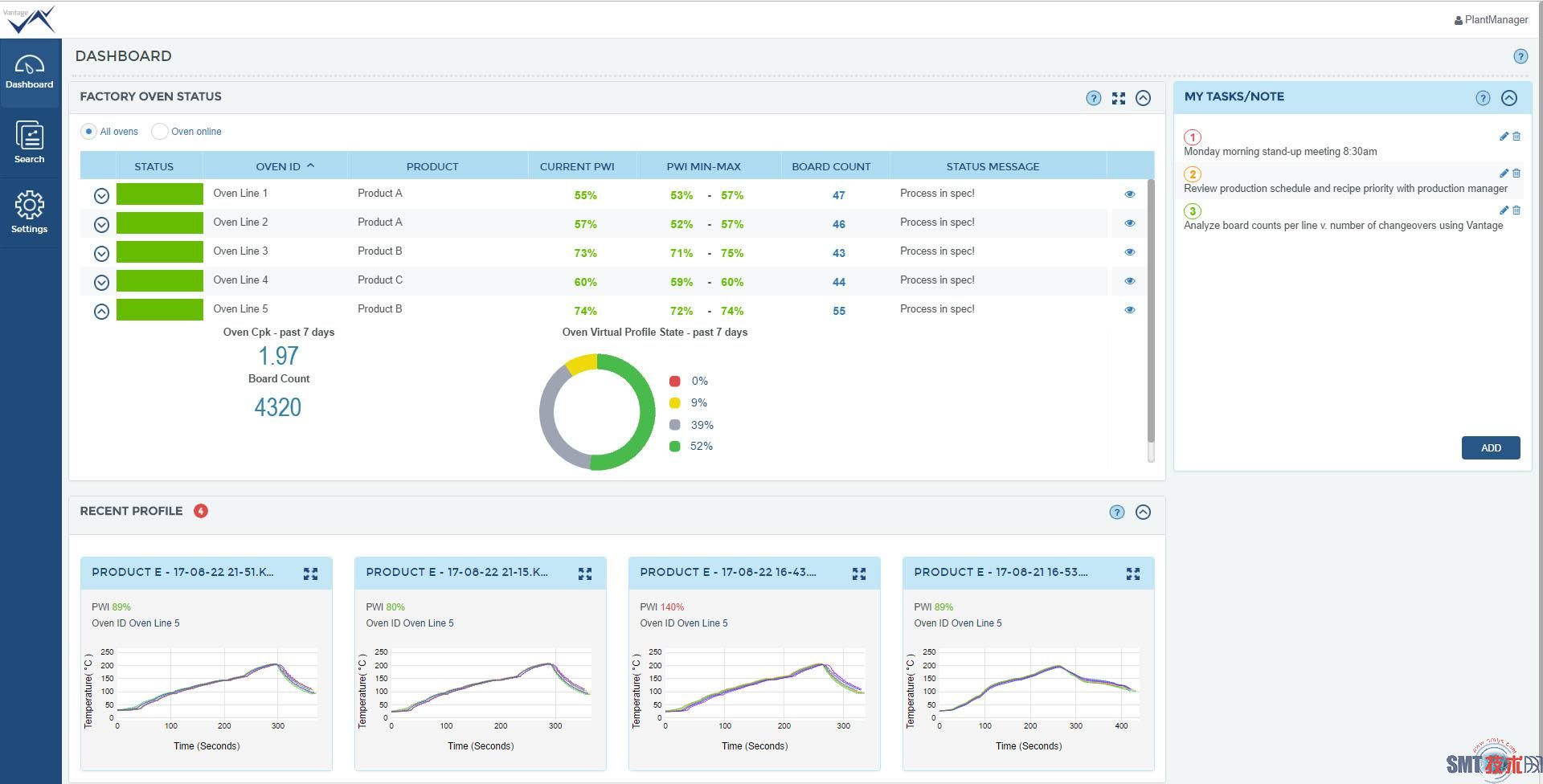Delete the review production schedule task
This screenshot has height=784, width=1543.
click(x=1516, y=174)
